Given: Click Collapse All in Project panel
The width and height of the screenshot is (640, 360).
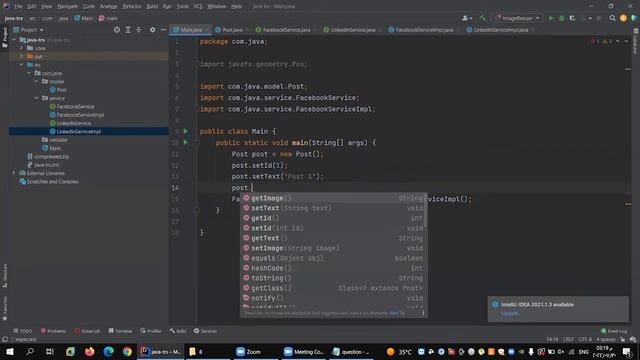Looking at the screenshot, I should click(x=139, y=30).
